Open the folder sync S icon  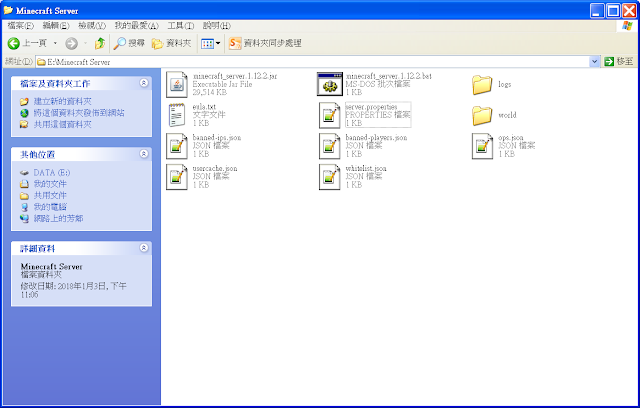(235, 43)
